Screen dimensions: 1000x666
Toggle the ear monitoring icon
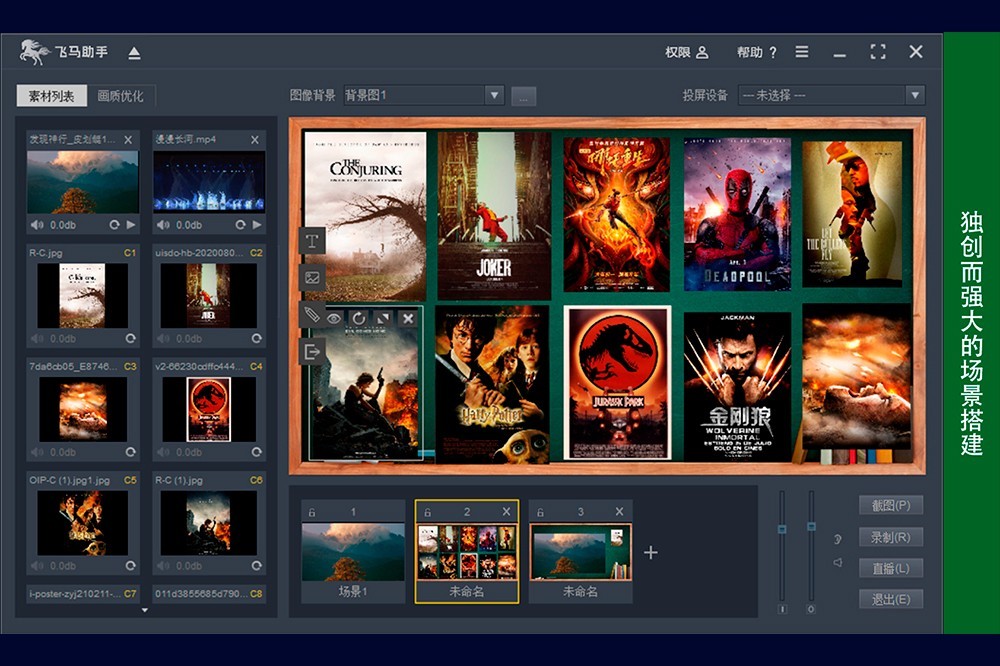(x=837, y=539)
